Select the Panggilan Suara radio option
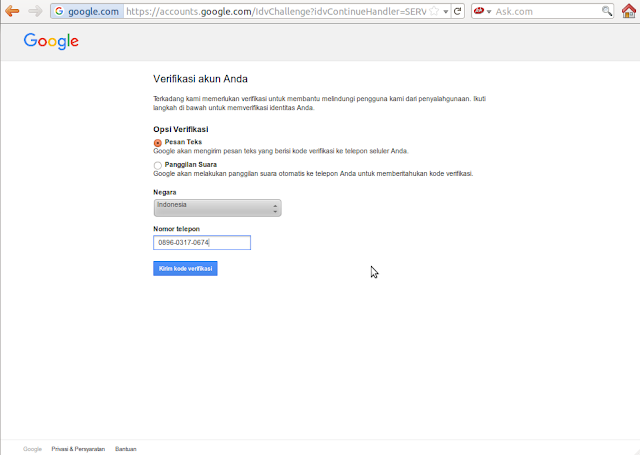 coord(158,165)
